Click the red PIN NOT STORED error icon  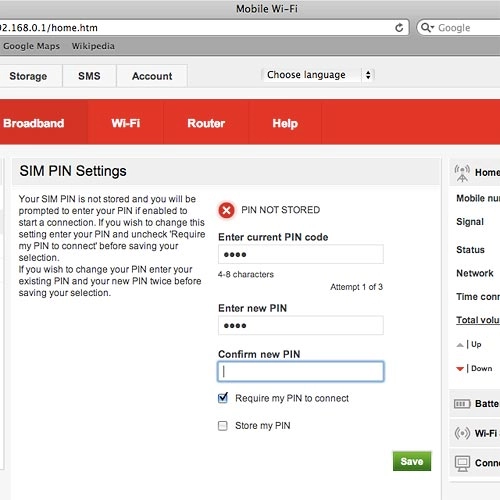(x=226, y=210)
